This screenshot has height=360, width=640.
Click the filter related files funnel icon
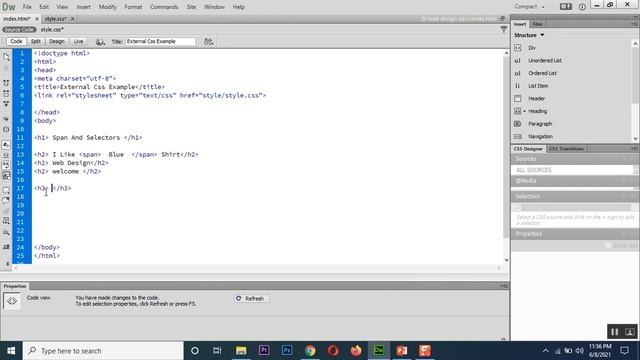point(504,29)
